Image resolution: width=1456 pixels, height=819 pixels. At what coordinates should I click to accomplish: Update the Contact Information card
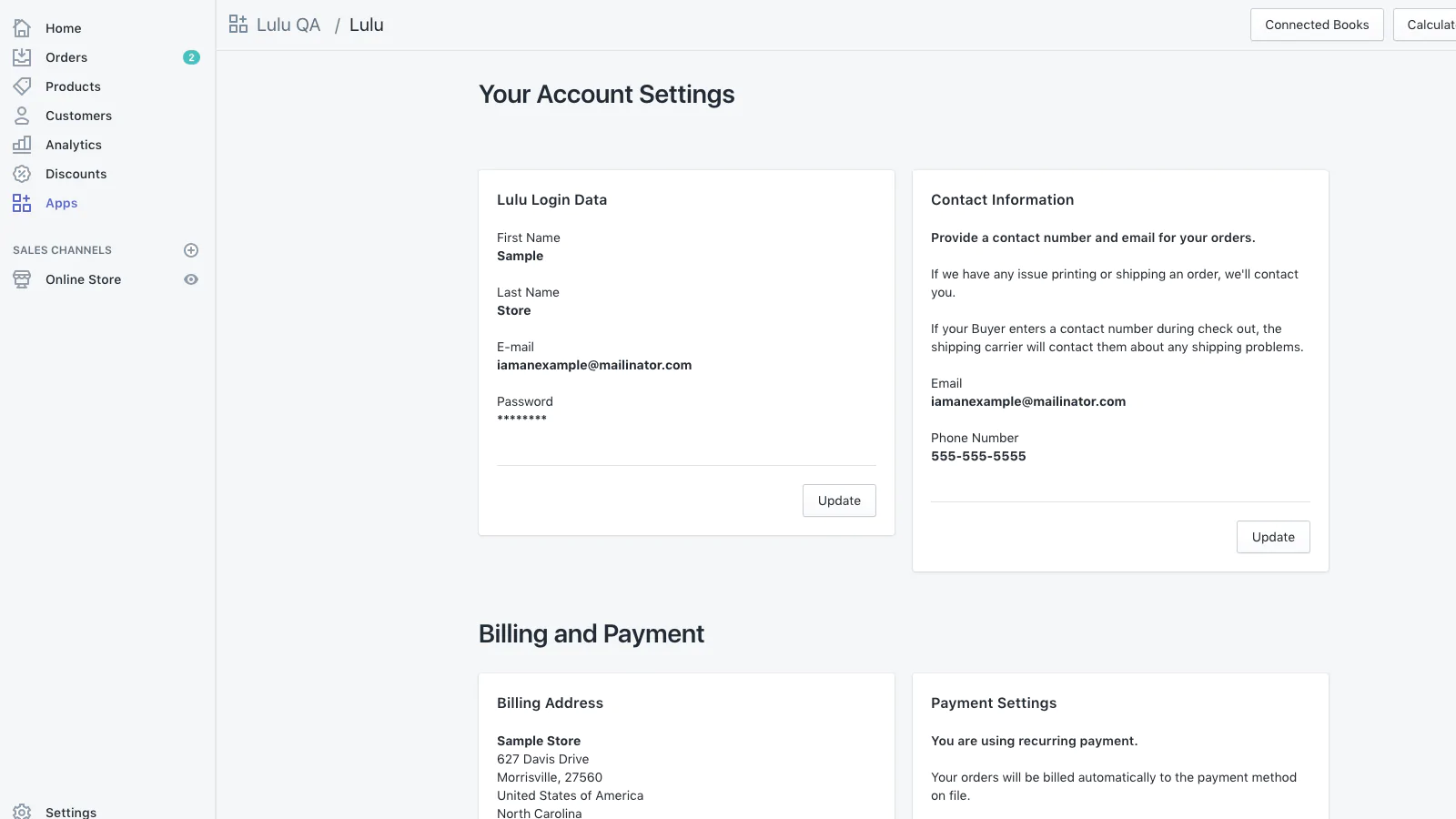(x=1272, y=537)
